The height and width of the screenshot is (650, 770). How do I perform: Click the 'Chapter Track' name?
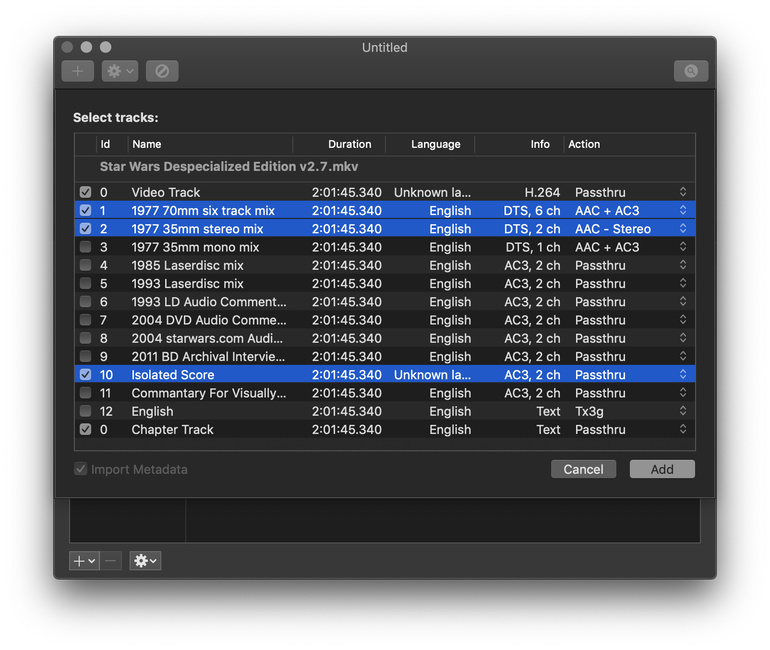pos(172,429)
